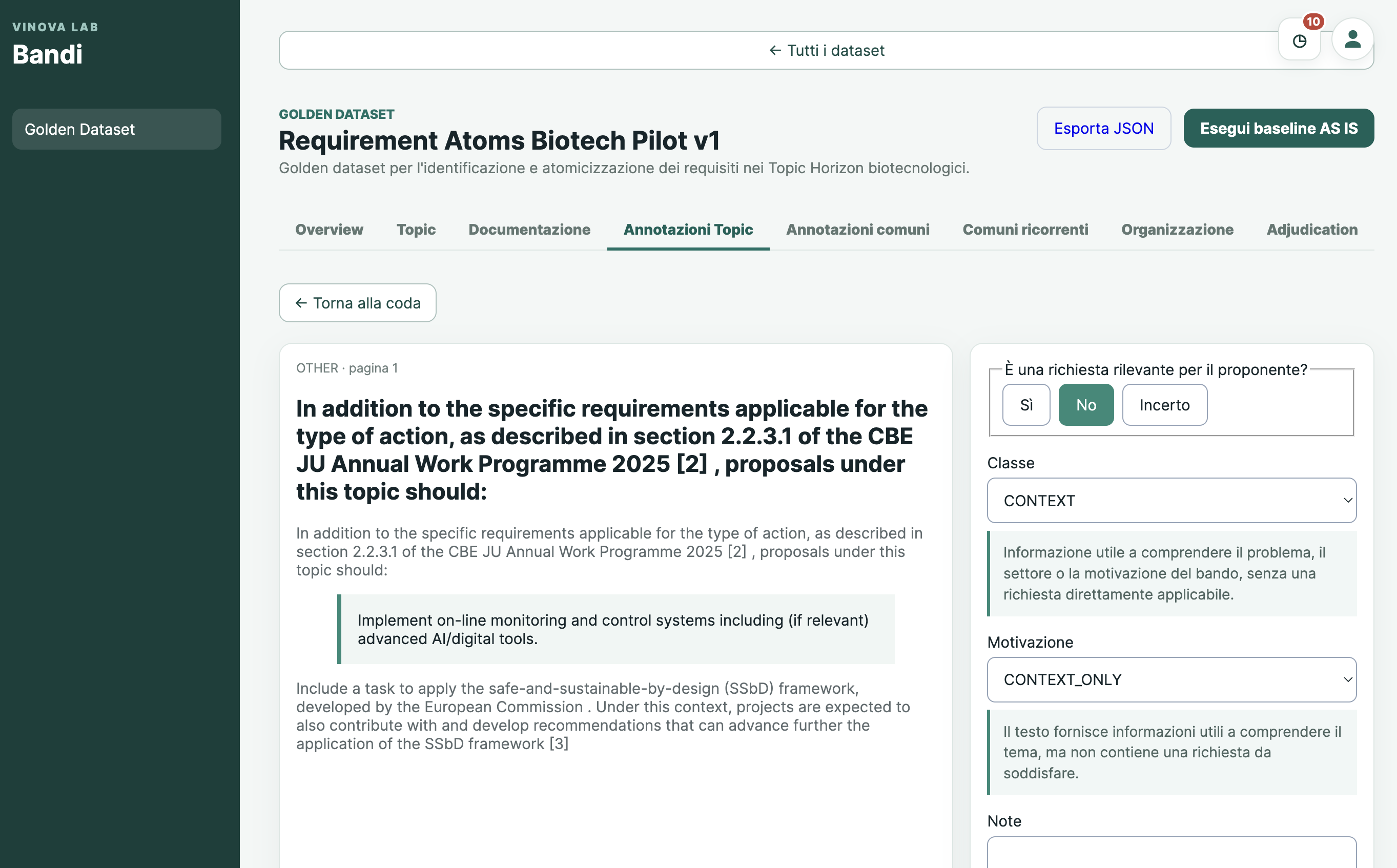The height and width of the screenshot is (868, 1397).
Task: Select the No relevance option
Action: 1086,405
